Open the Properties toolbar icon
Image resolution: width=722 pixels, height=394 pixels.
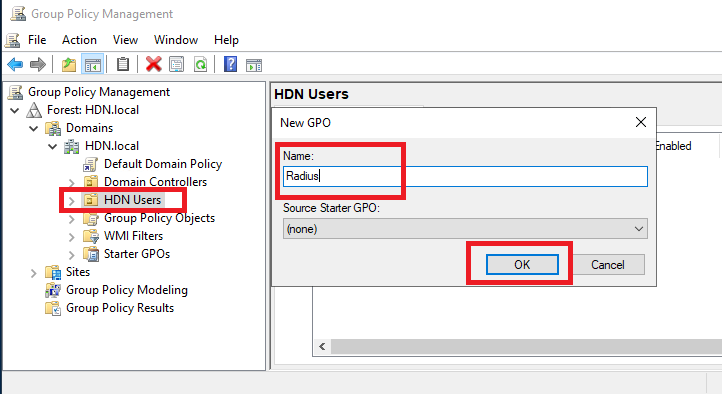tap(176, 64)
